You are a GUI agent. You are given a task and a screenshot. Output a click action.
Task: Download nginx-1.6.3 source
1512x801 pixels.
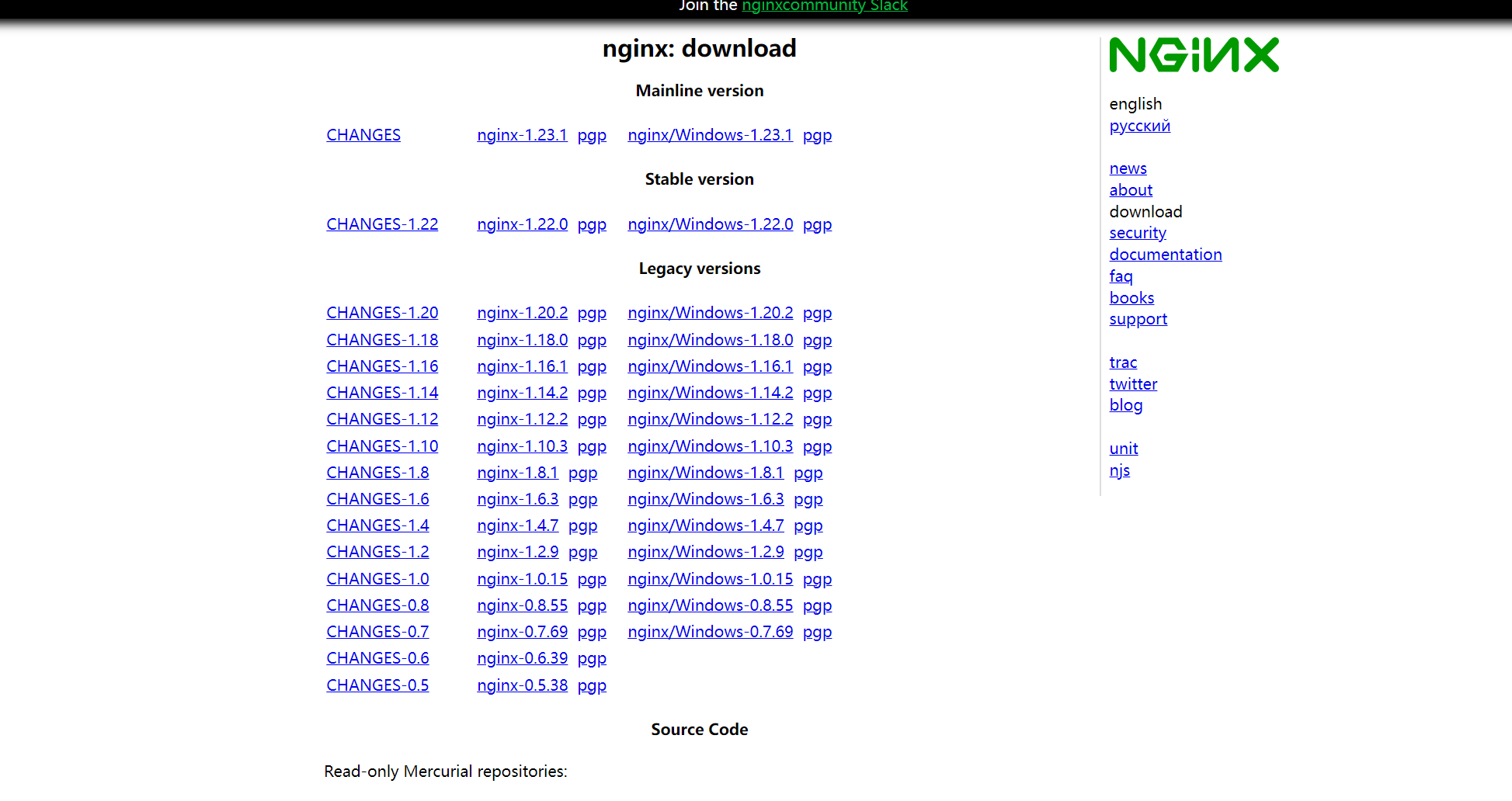[517, 499]
